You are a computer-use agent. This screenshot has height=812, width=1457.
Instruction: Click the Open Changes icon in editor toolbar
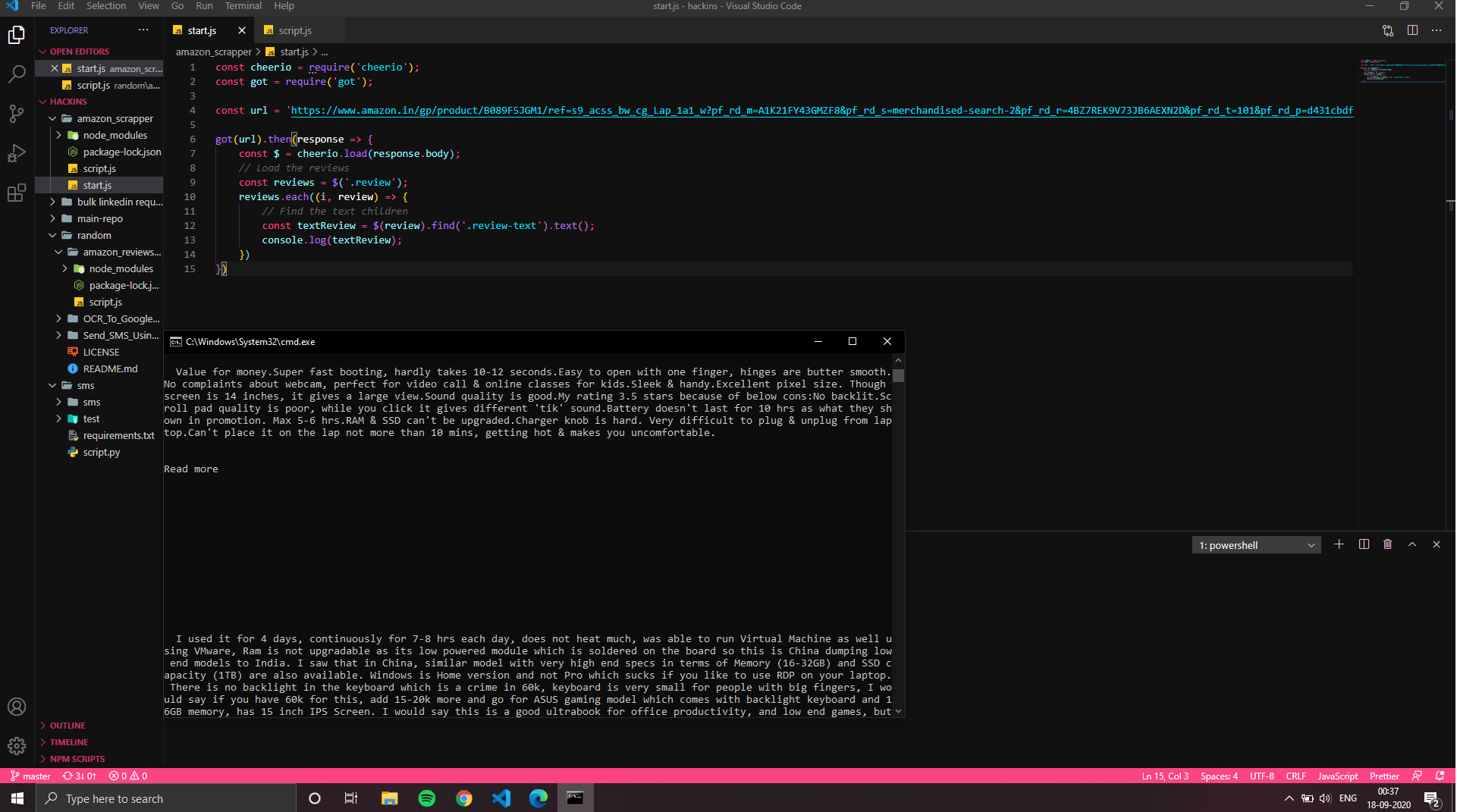tap(1388, 30)
